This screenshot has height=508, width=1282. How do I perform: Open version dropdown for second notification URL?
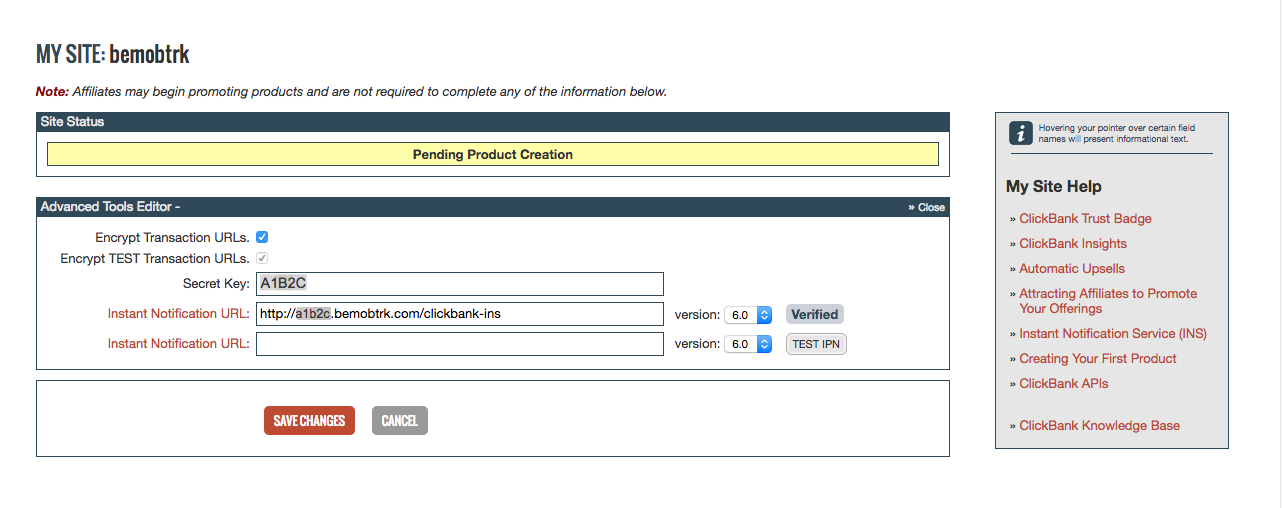(748, 343)
